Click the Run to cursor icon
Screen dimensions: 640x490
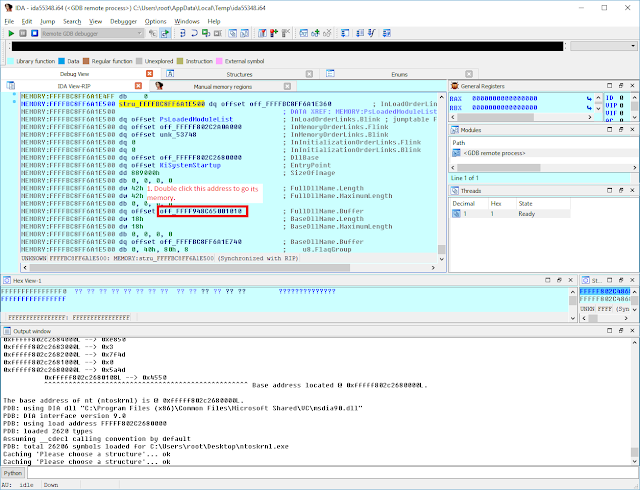[218, 33]
